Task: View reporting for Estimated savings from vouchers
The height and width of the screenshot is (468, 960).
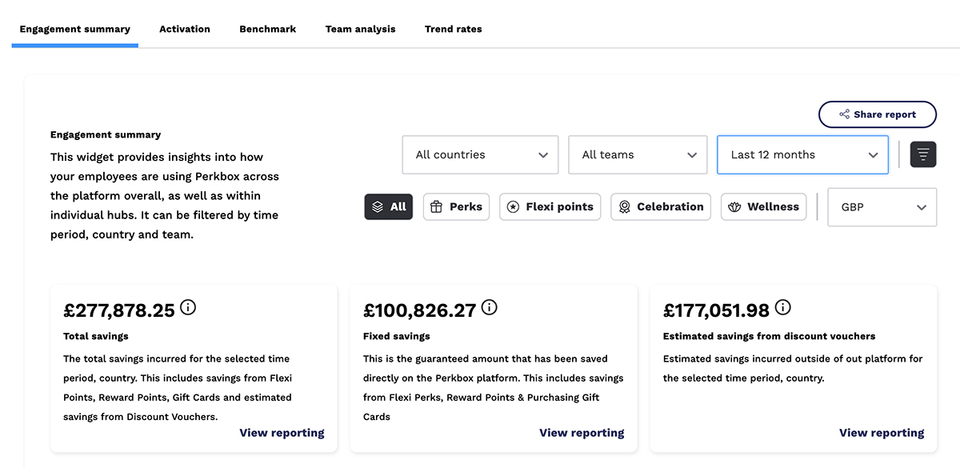Action: [881, 433]
